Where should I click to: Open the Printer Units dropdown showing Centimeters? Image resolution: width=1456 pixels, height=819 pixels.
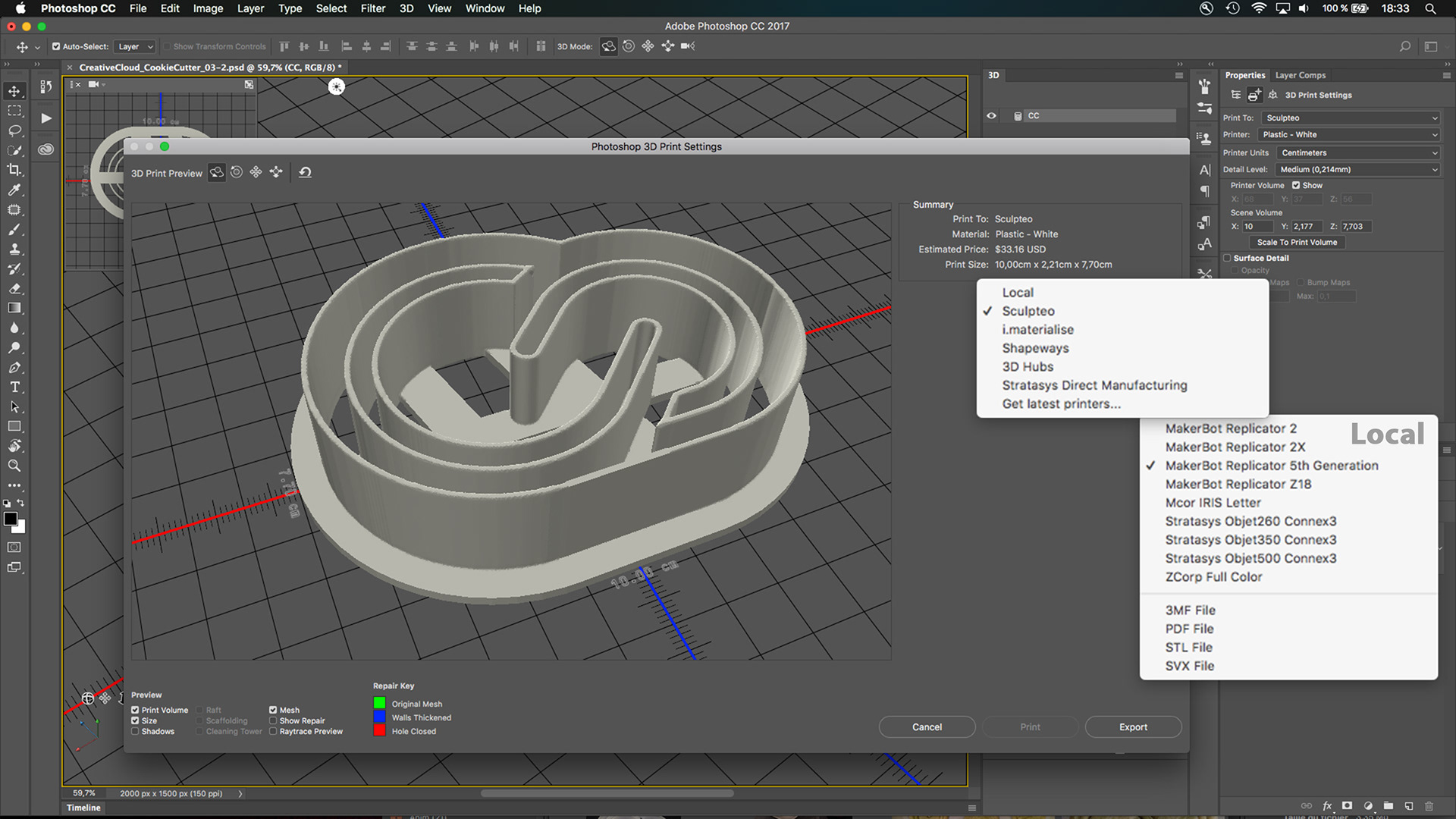(1357, 152)
